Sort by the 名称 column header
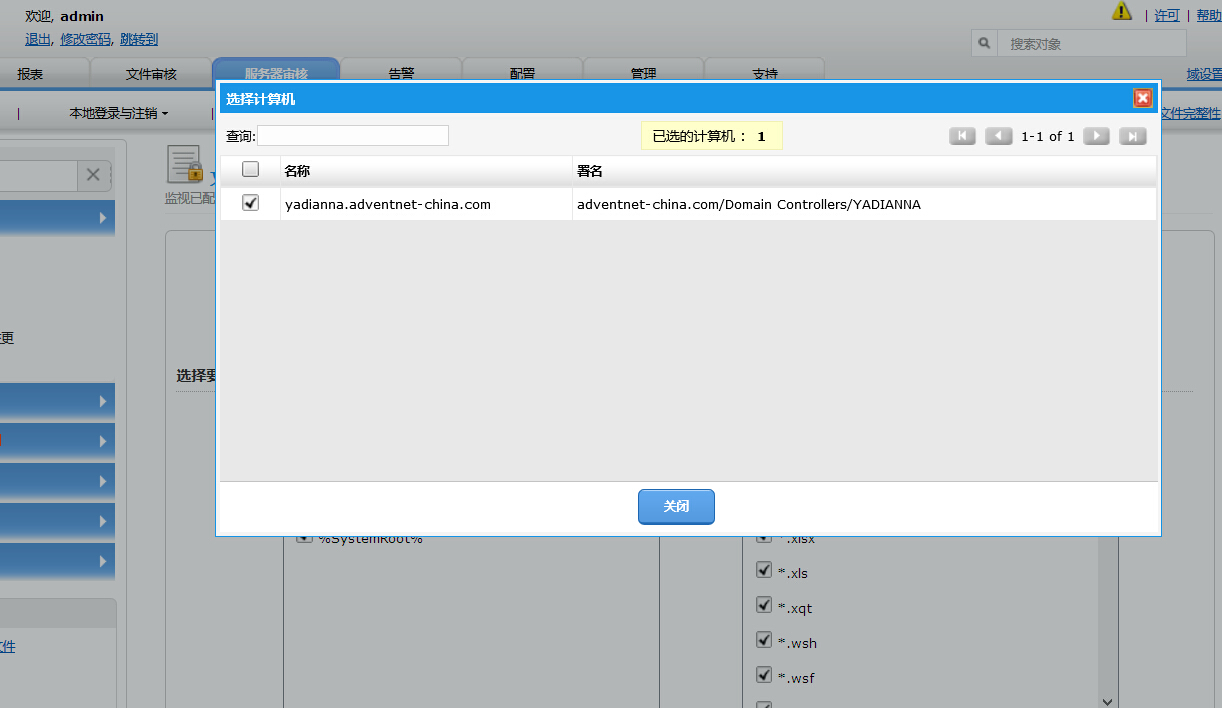Screen dimensions: 1222x708 click(297, 171)
